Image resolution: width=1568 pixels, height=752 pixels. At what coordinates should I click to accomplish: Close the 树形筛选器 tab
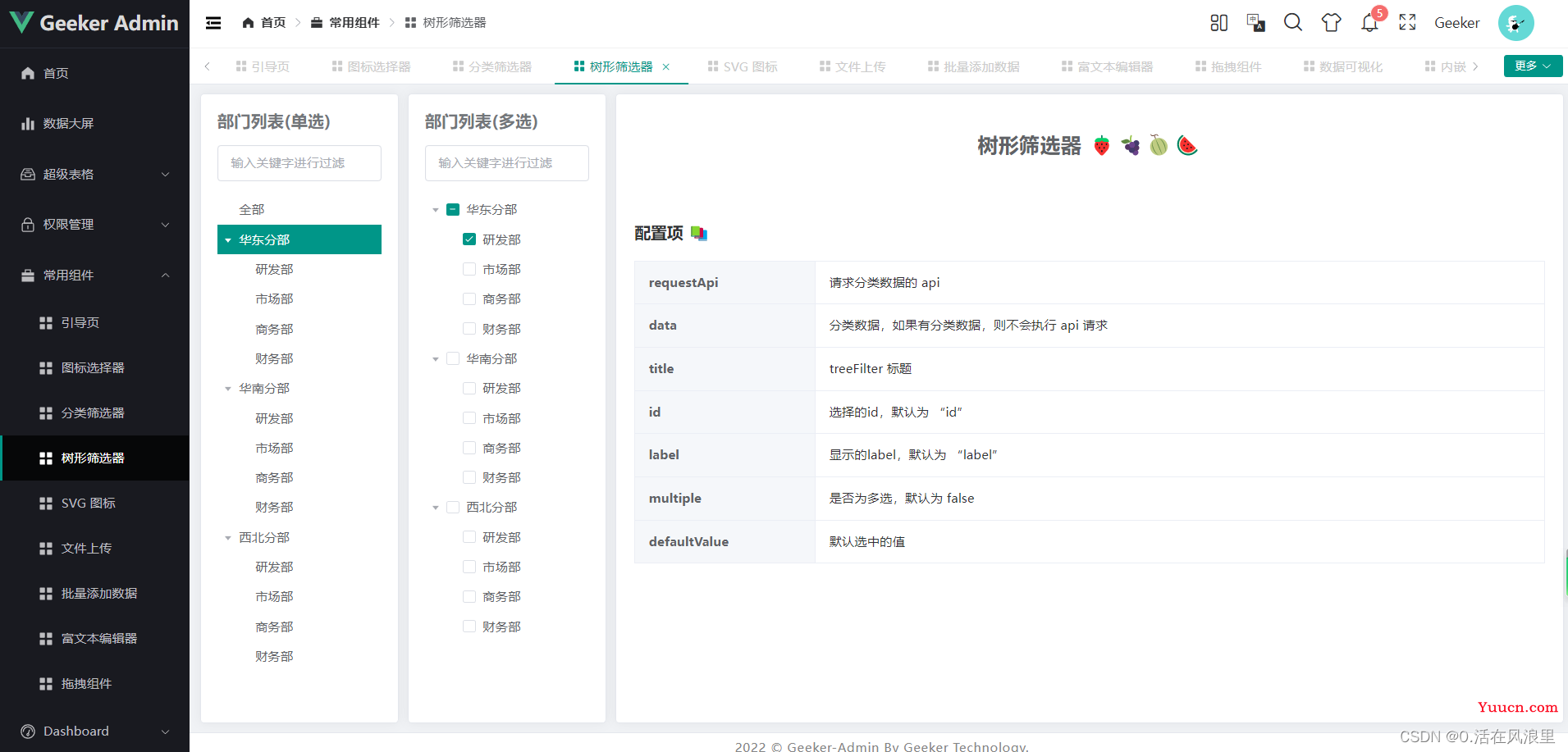(x=666, y=67)
